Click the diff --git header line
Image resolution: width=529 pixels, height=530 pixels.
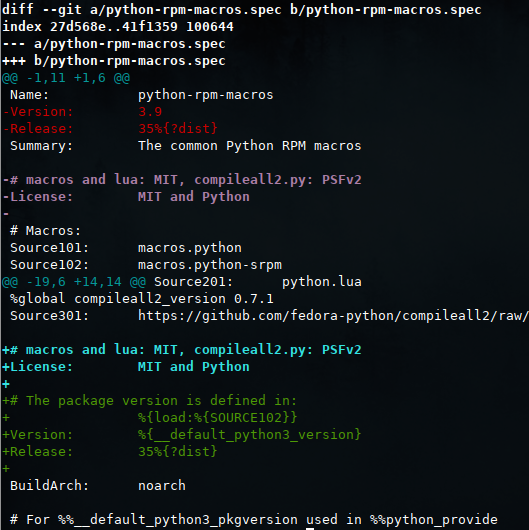(x=241, y=9)
